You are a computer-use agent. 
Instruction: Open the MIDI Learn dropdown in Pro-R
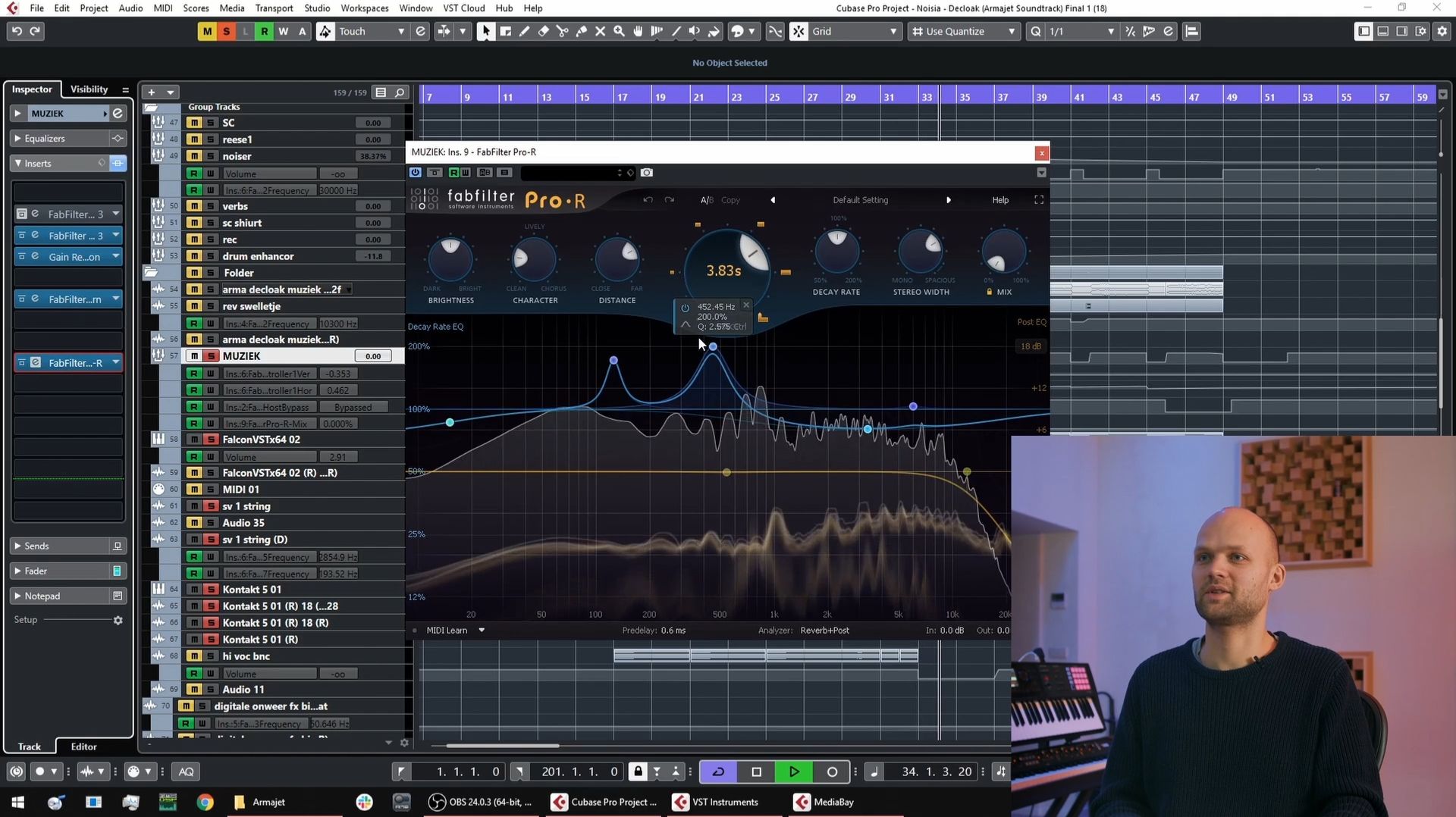tap(455, 631)
